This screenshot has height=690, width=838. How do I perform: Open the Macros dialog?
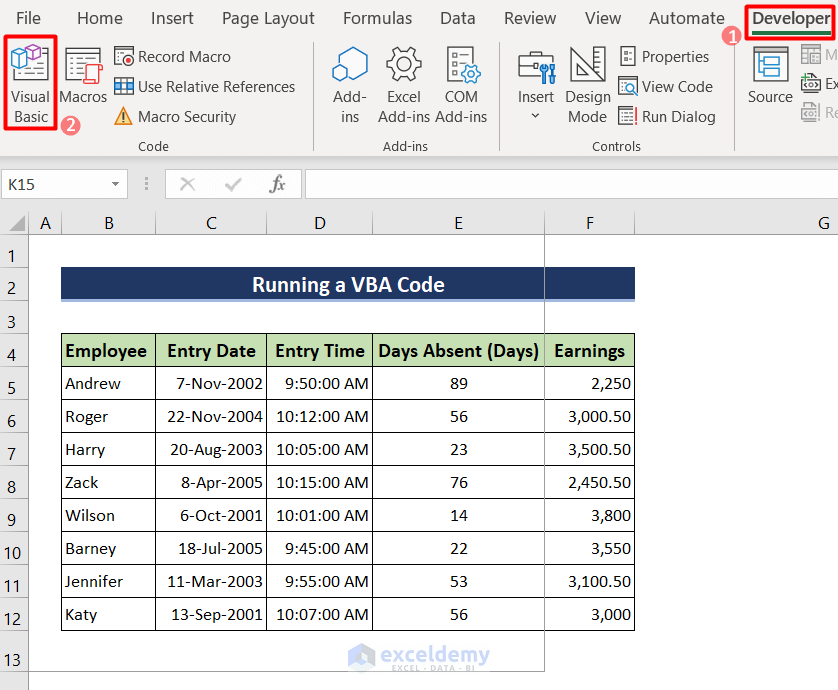[x=83, y=78]
